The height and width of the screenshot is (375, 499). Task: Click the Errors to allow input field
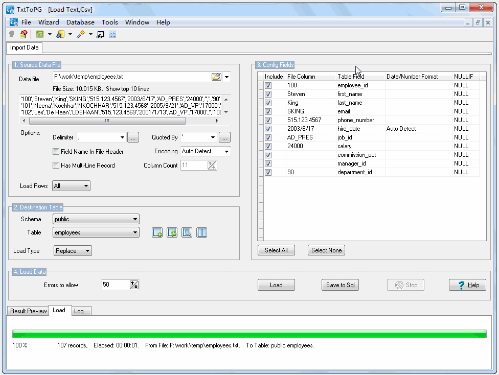pyautogui.click(x=116, y=285)
